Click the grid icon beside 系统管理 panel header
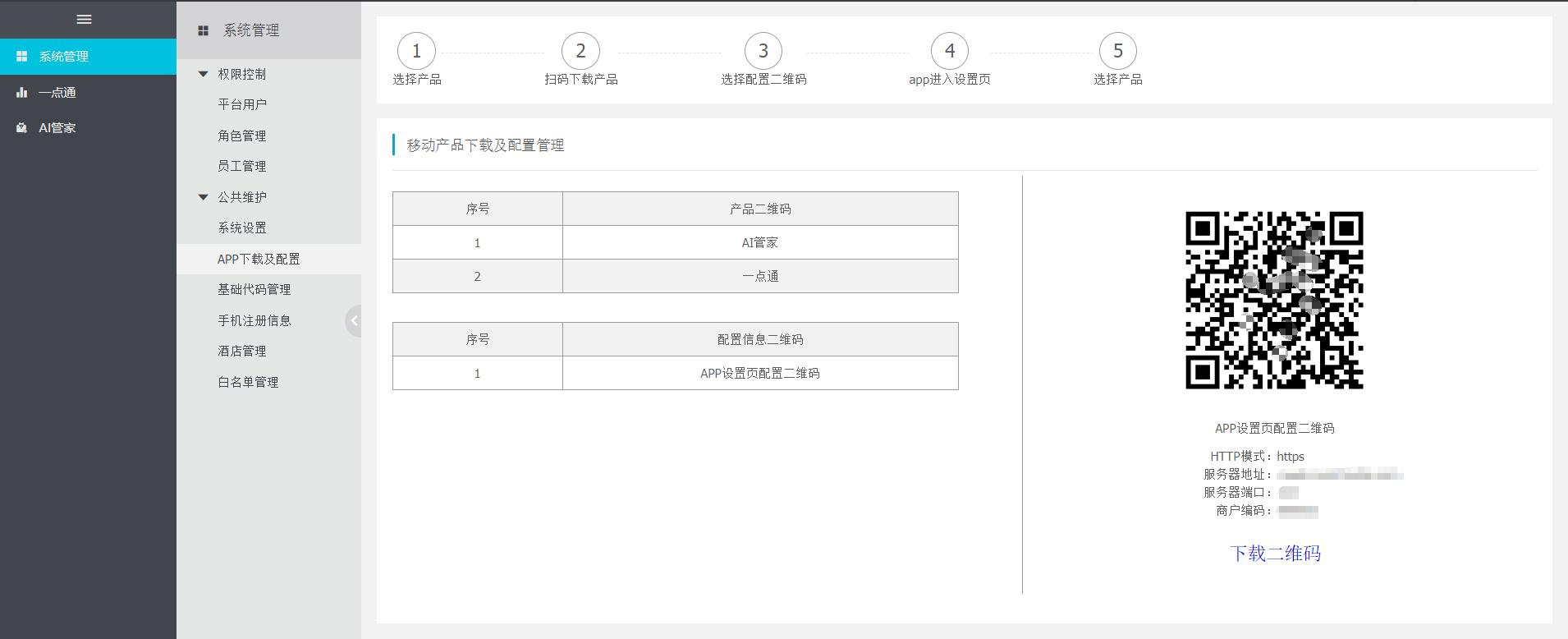The width and height of the screenshot is (1568, 639). click(x=203, y=31)
